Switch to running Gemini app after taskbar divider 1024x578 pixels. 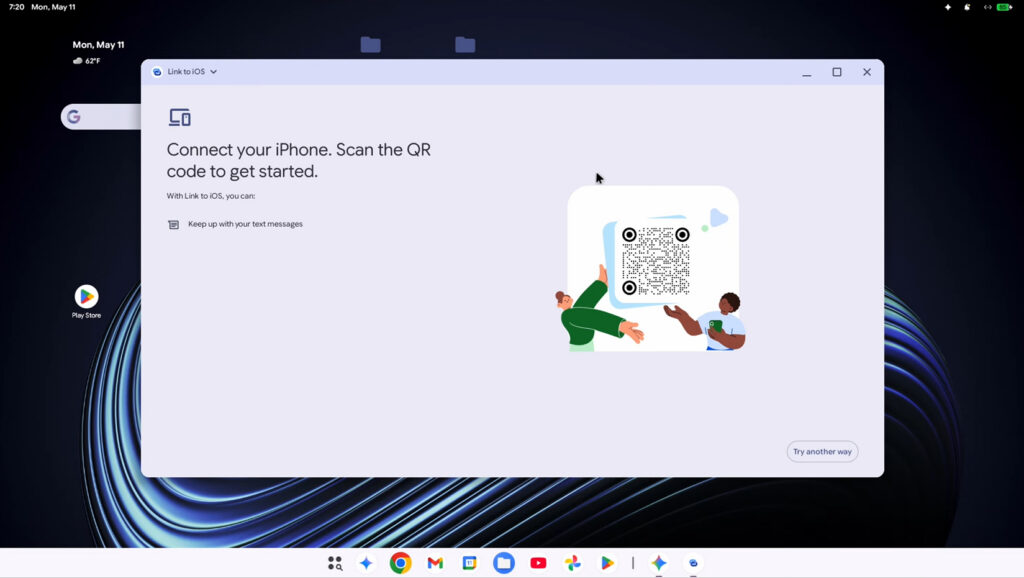tap(658, 563)
